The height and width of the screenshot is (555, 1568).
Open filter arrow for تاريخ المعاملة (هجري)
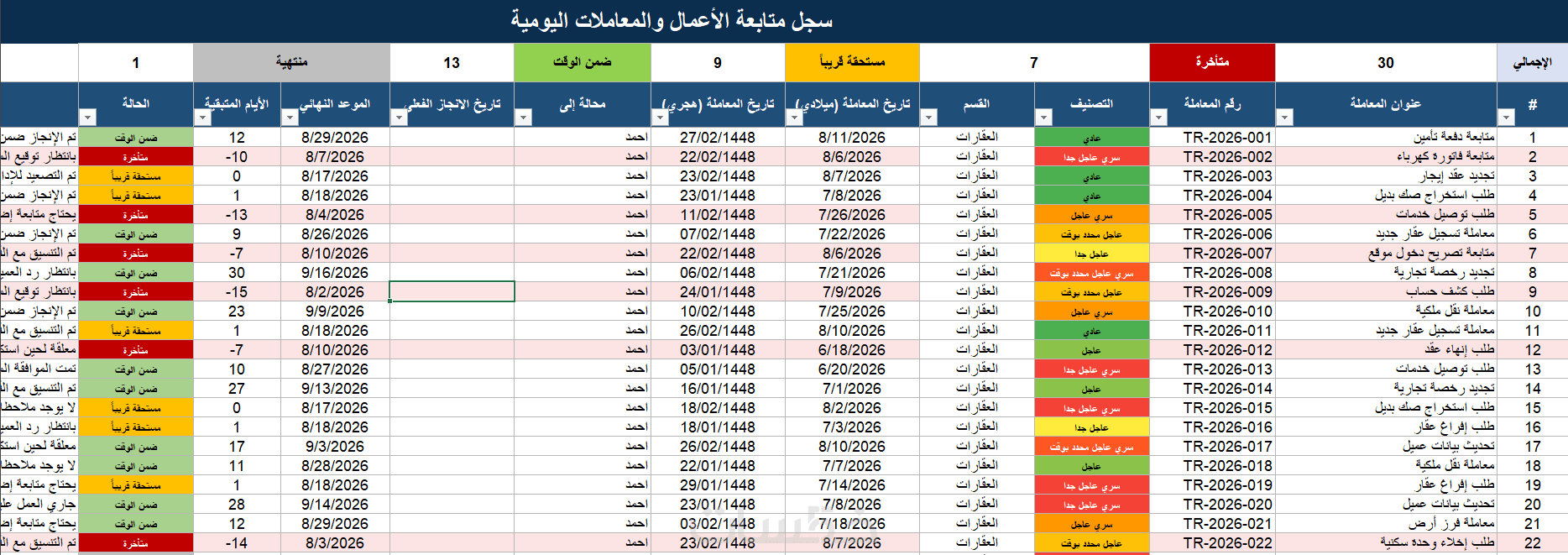pyautogui.click(x=661, y=118)
